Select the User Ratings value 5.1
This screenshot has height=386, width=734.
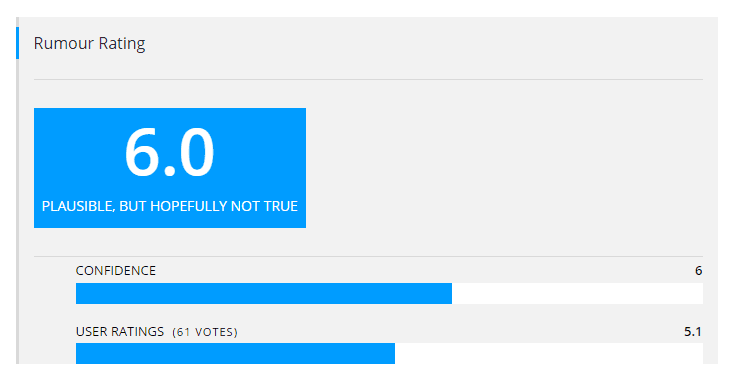tap(693, 332)
